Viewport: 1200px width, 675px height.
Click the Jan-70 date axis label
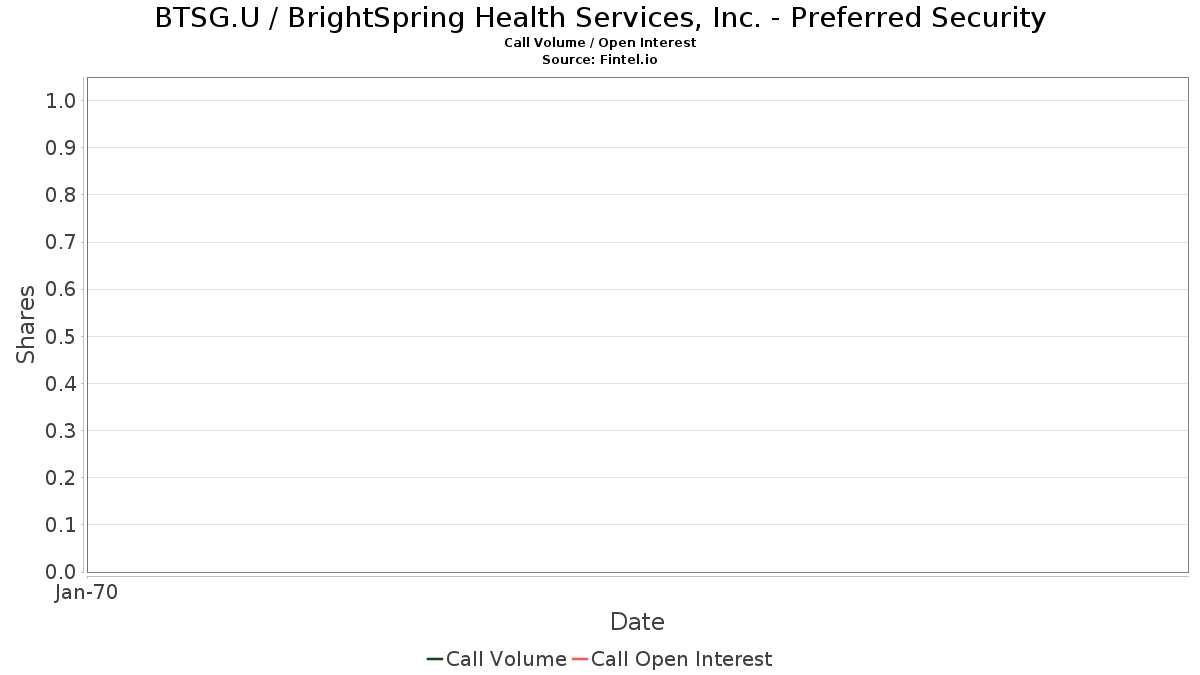point(87,593)
